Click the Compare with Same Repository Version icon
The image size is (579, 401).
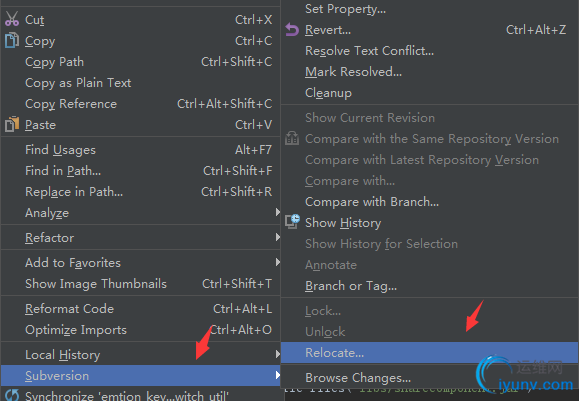click(292, 138)
